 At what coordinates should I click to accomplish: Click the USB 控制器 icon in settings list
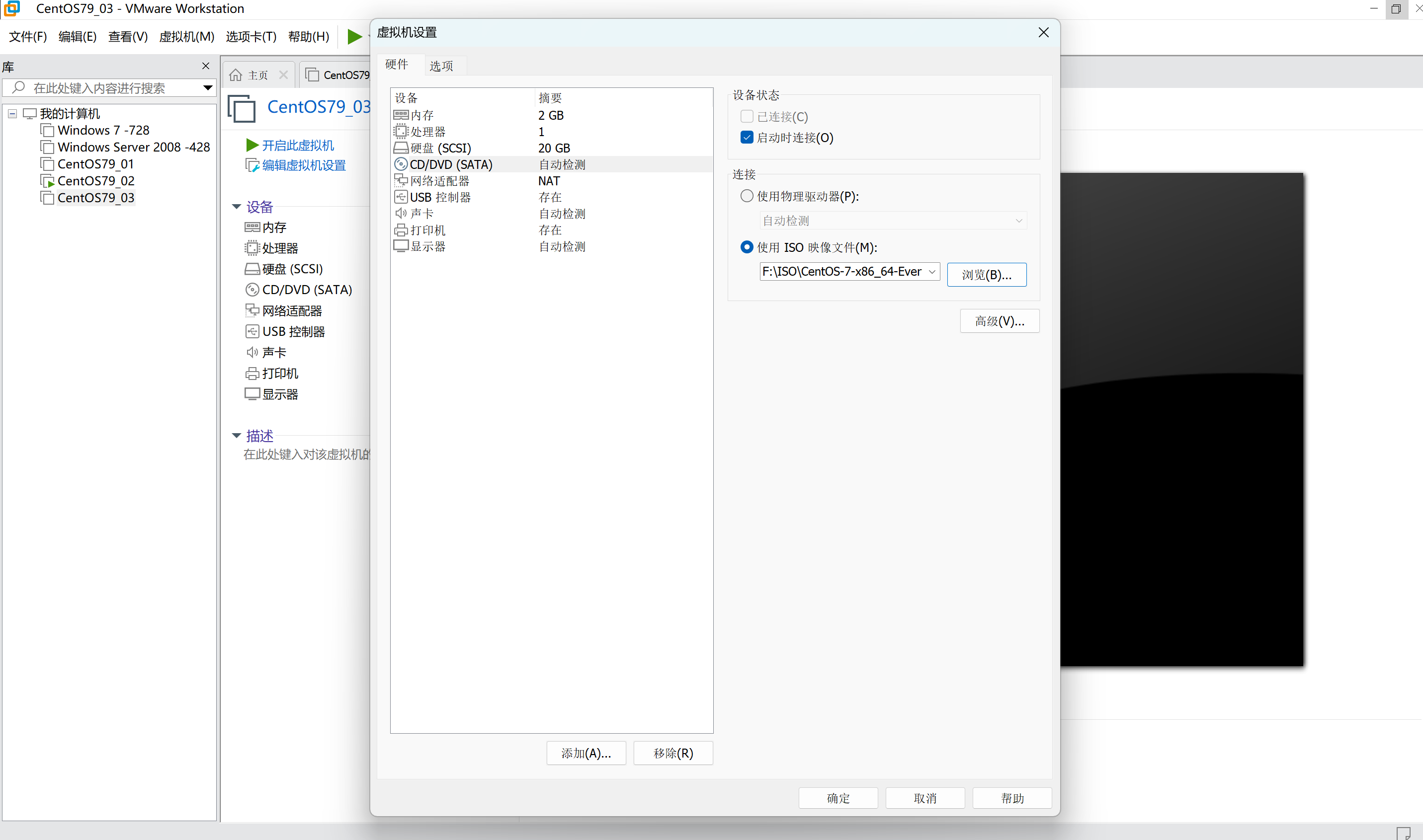[401, 197]
